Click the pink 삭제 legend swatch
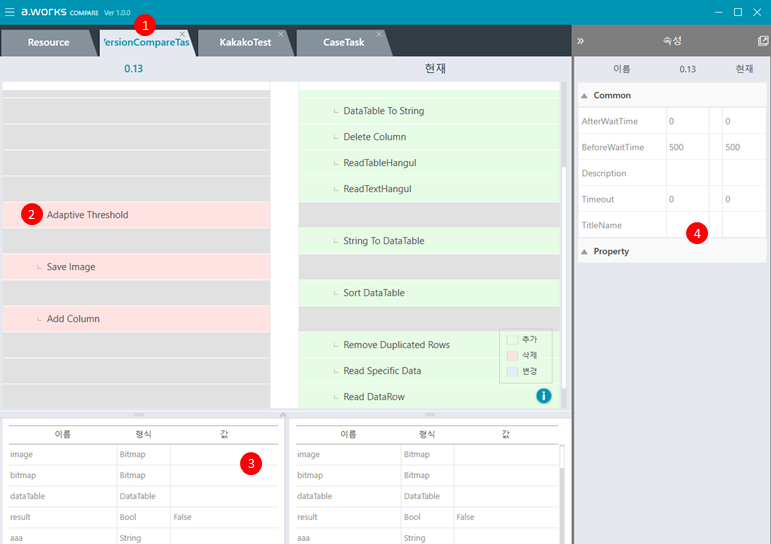771x544 pixels. (513, 356)
